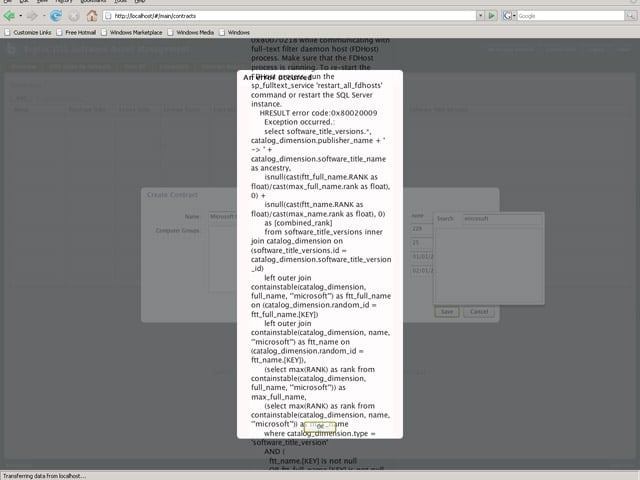Click the Reload page icon

coord(56,16)
